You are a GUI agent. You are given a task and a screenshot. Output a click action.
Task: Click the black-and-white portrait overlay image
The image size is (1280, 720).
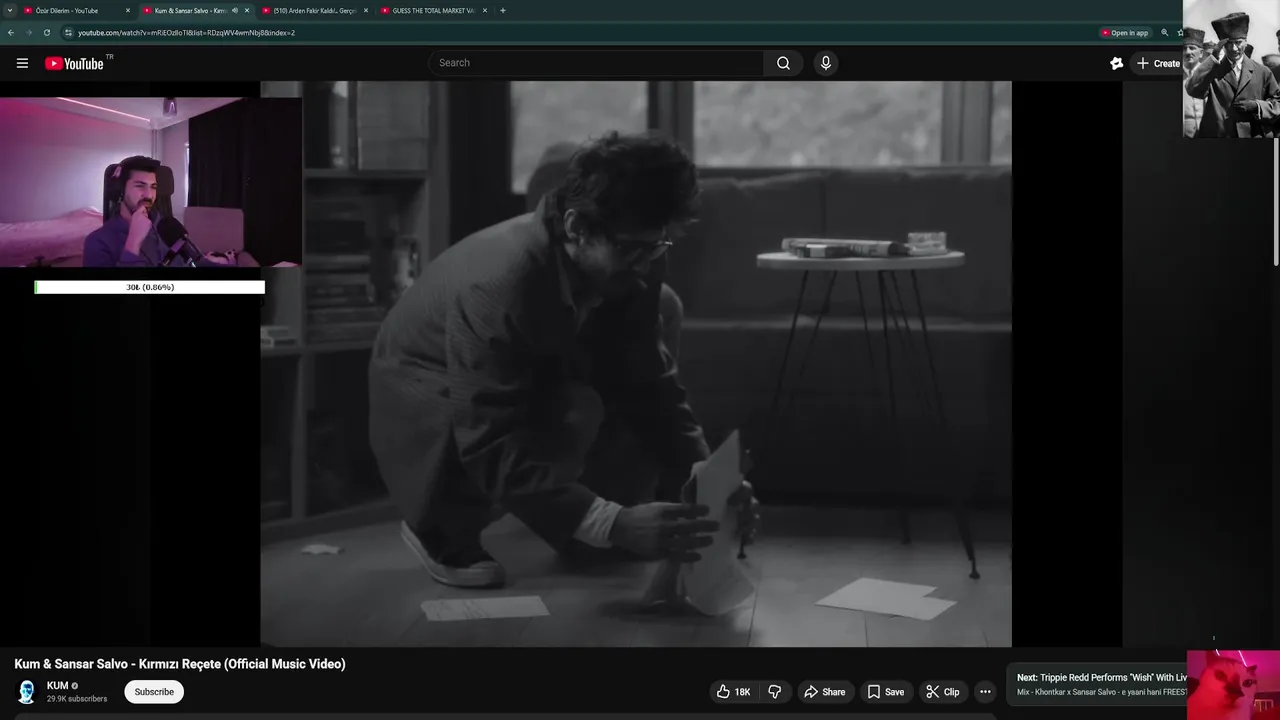click(x=1231, y=68)
